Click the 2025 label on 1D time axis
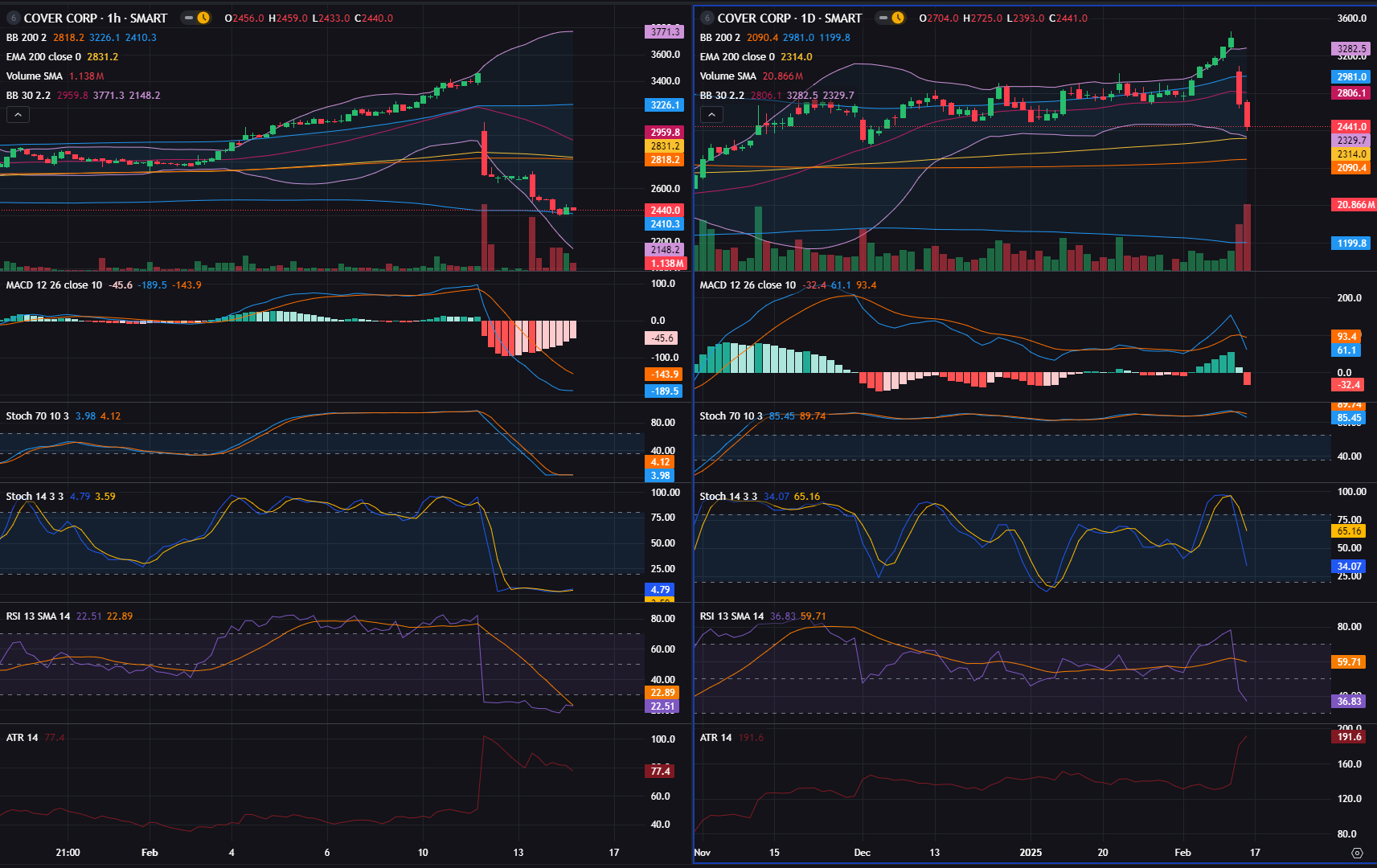This screenshot has width=1377, height=868. point(1031,853)
